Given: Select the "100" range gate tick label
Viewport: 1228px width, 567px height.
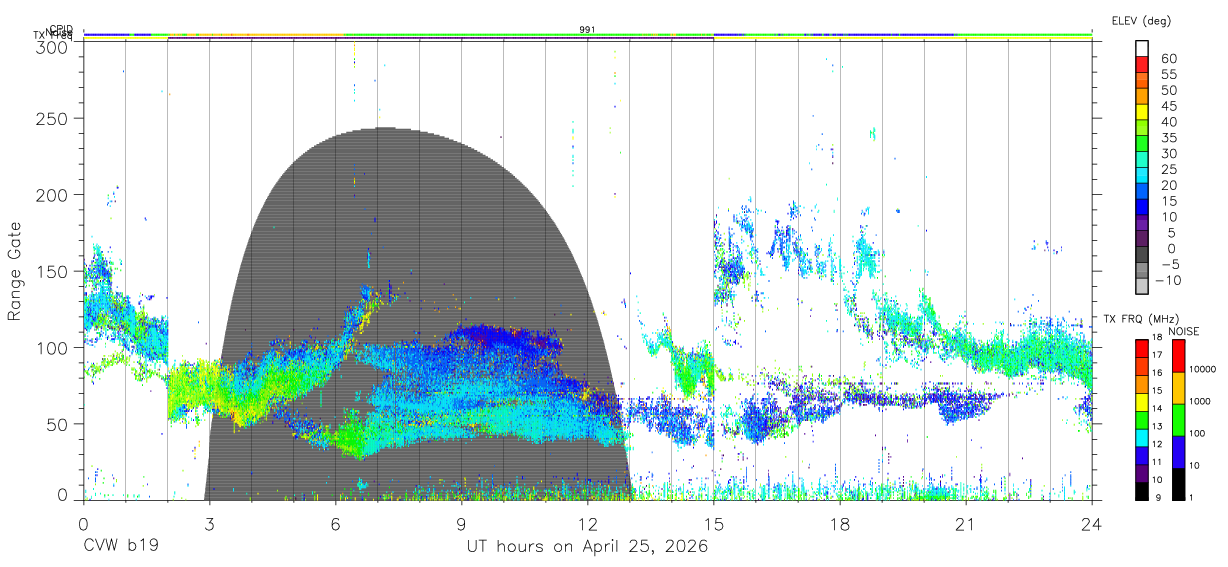Looking at the screenshot, I should point(51,347).
